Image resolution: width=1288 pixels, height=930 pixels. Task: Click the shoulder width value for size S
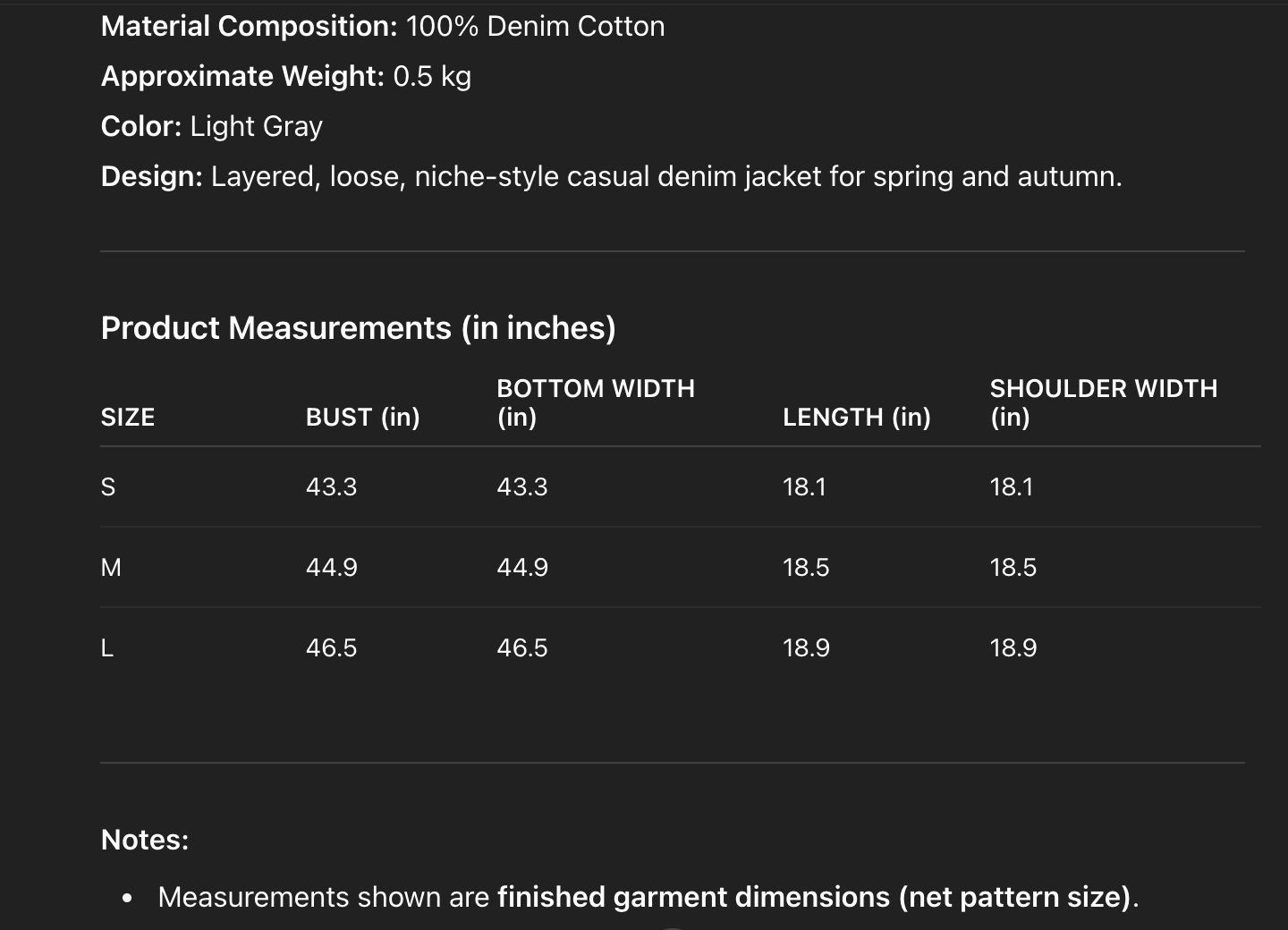[1011, 487]
